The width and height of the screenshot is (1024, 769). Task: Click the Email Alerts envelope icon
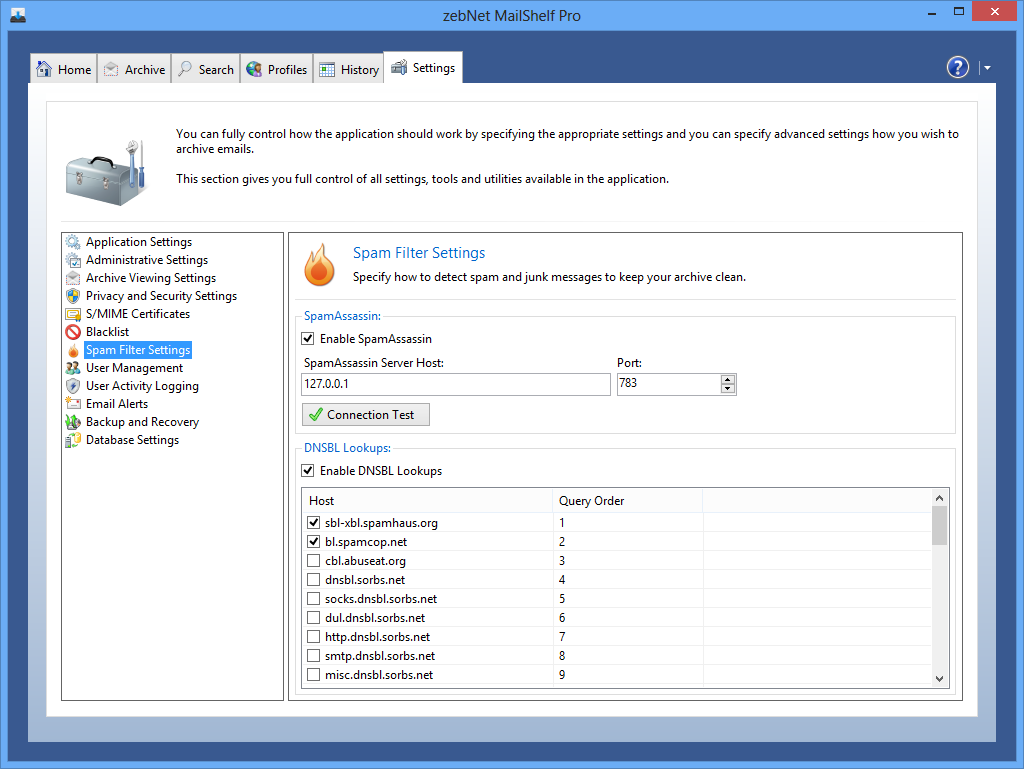(x=72, y=404)
